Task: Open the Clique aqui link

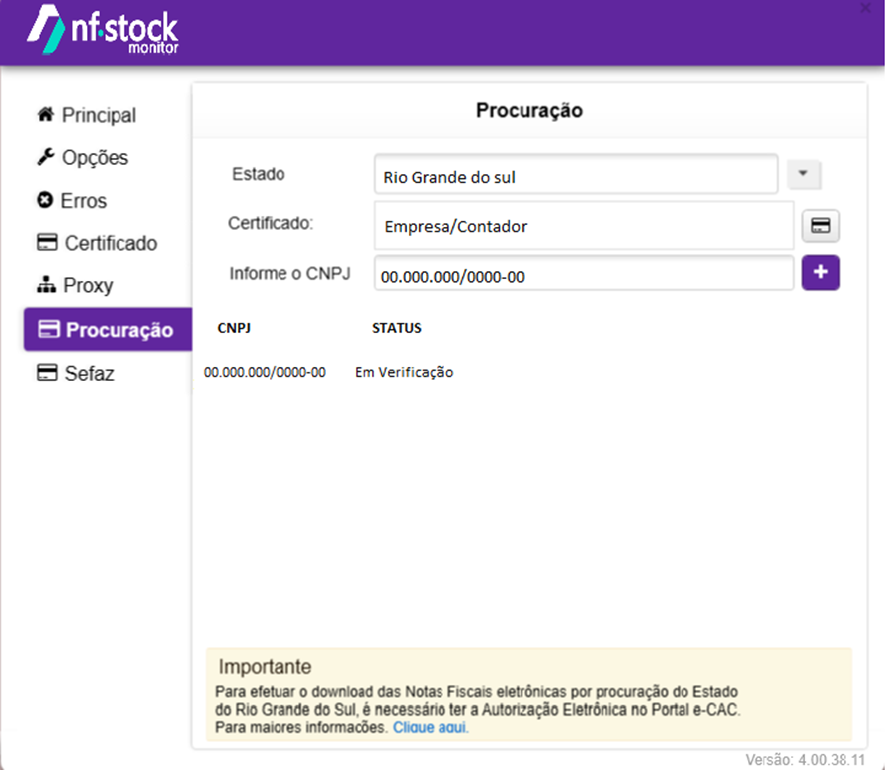Action: pos(431,728)
